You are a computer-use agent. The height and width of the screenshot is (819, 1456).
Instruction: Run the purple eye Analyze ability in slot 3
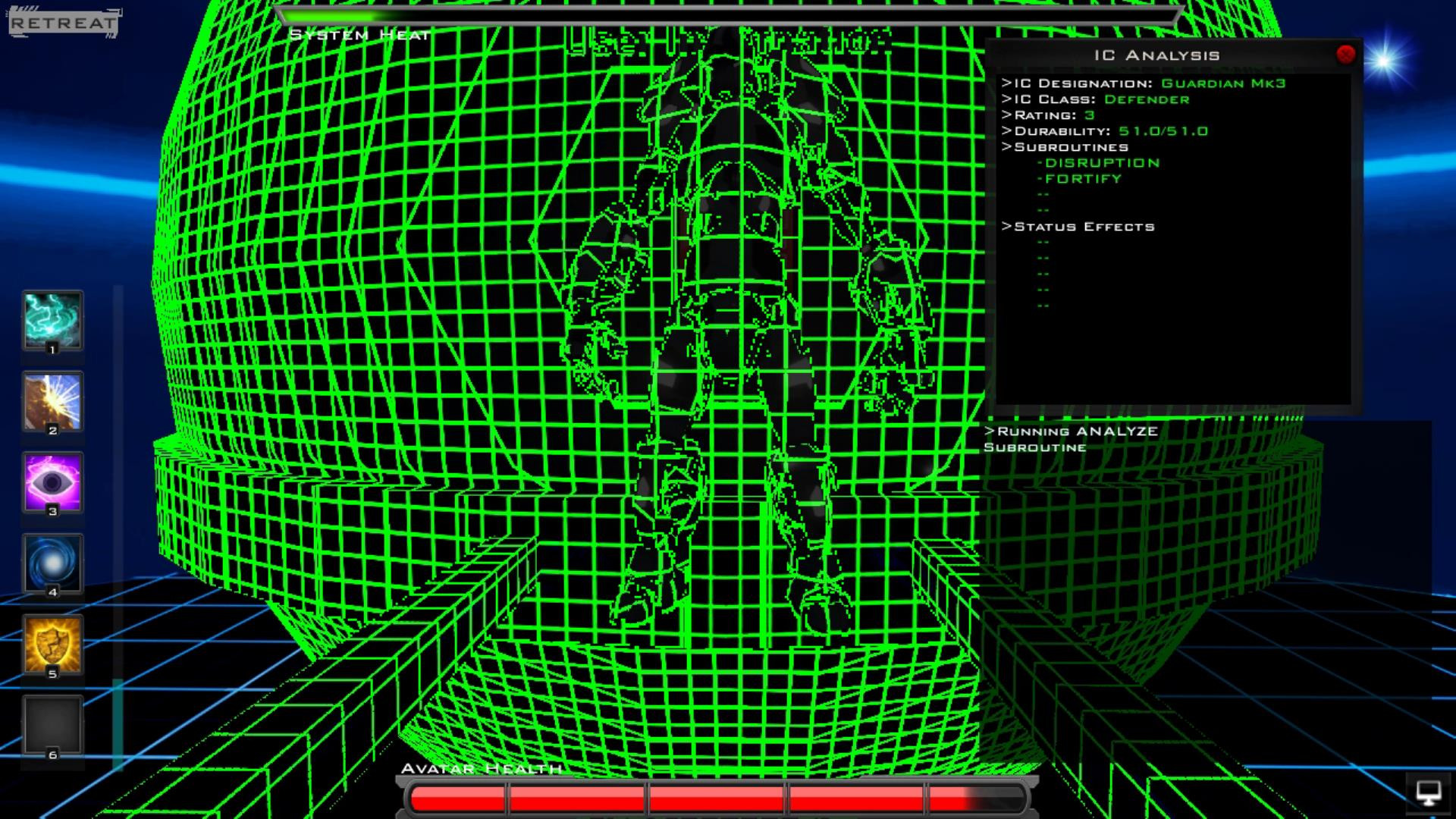coord(52,482)
